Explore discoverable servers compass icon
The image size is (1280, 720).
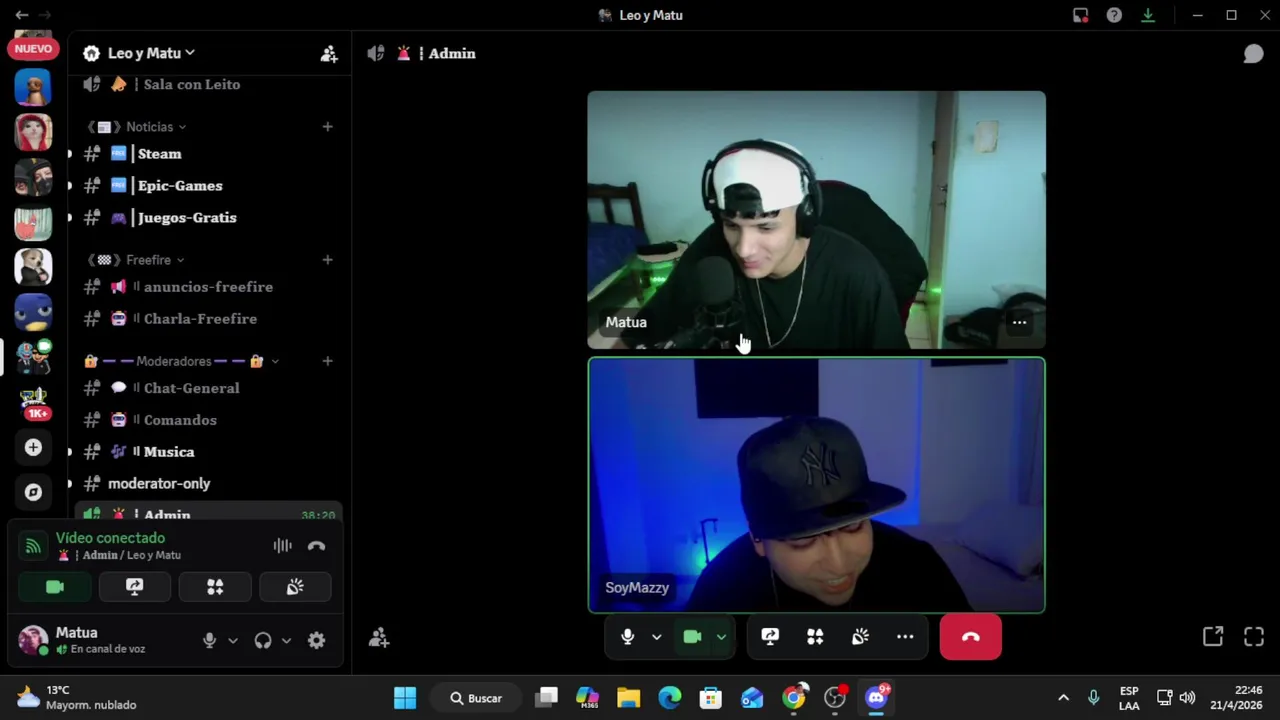pos(33,492)
